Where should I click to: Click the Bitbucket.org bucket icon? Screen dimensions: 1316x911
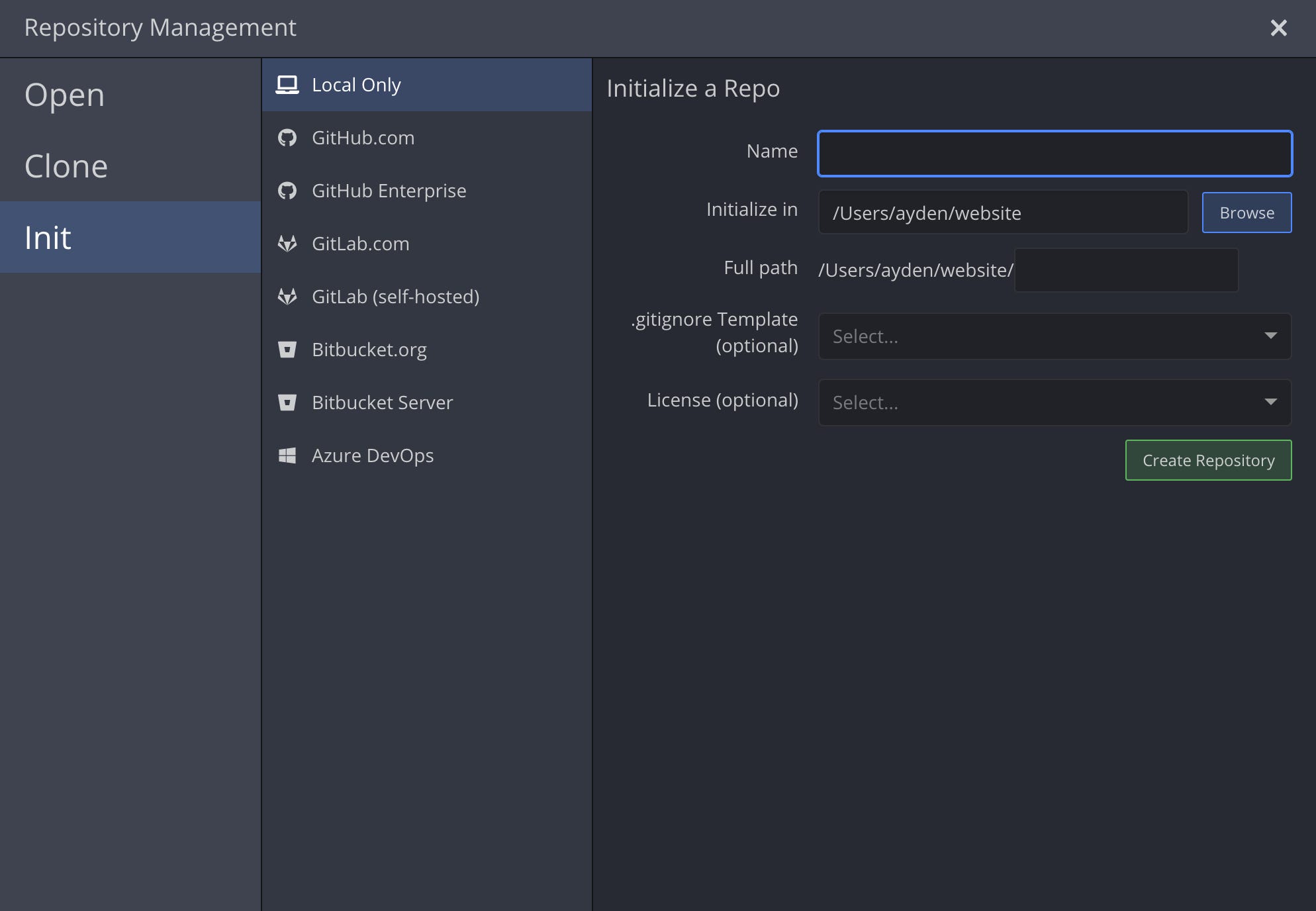pyautogui.click(x=287, y=350)
